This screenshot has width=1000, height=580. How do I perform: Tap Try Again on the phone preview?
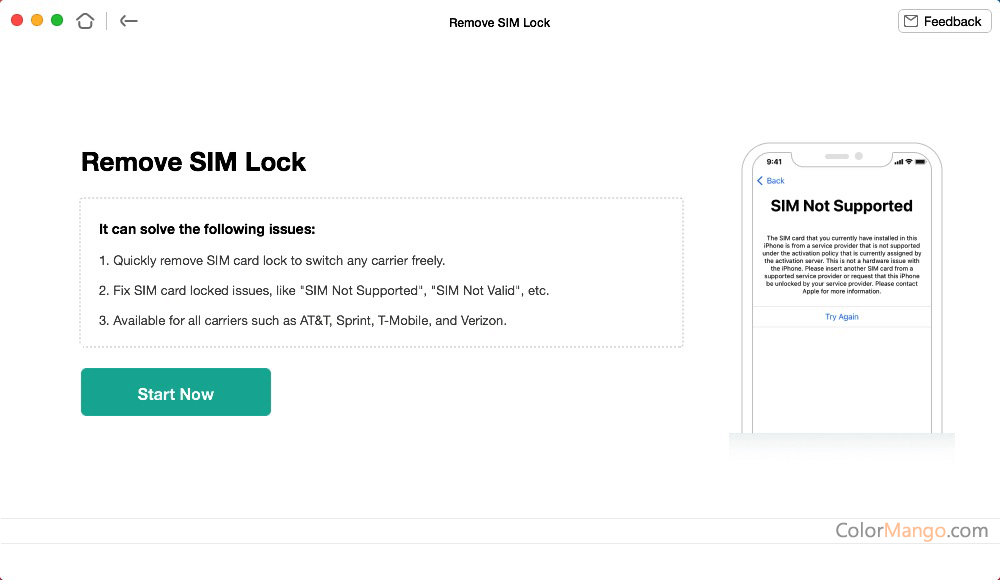[x=841, y=317]
